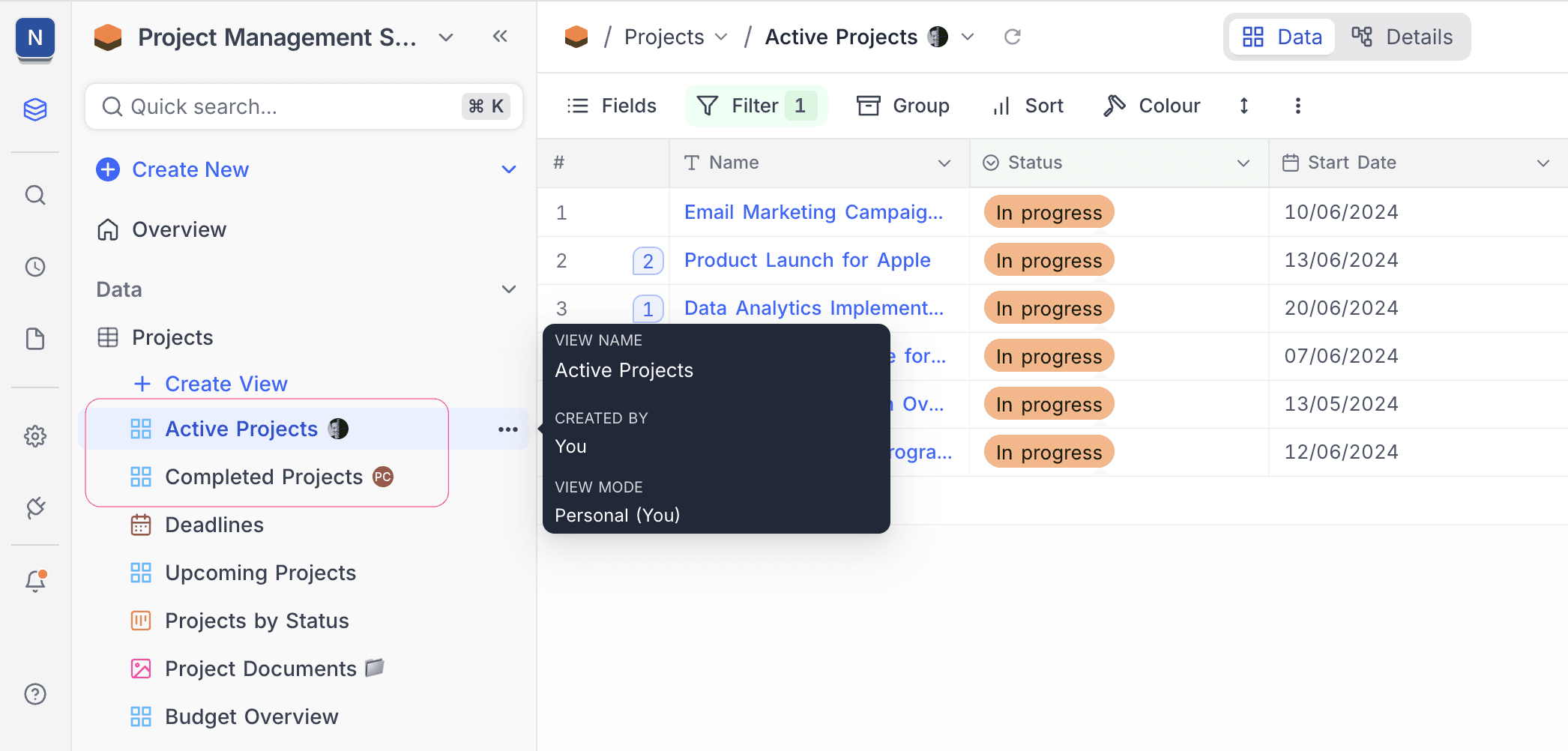This screenshot has height=751, width=1568.
Task: Open the Filter toolbar option
Action: 755,106
